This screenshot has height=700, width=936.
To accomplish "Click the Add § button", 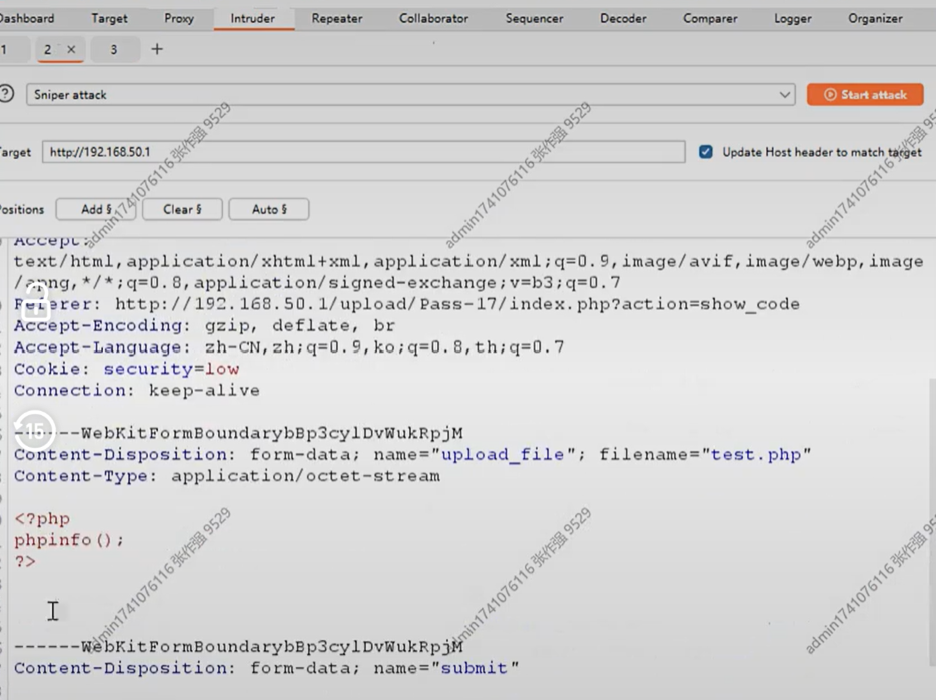I will pos(96,209).
